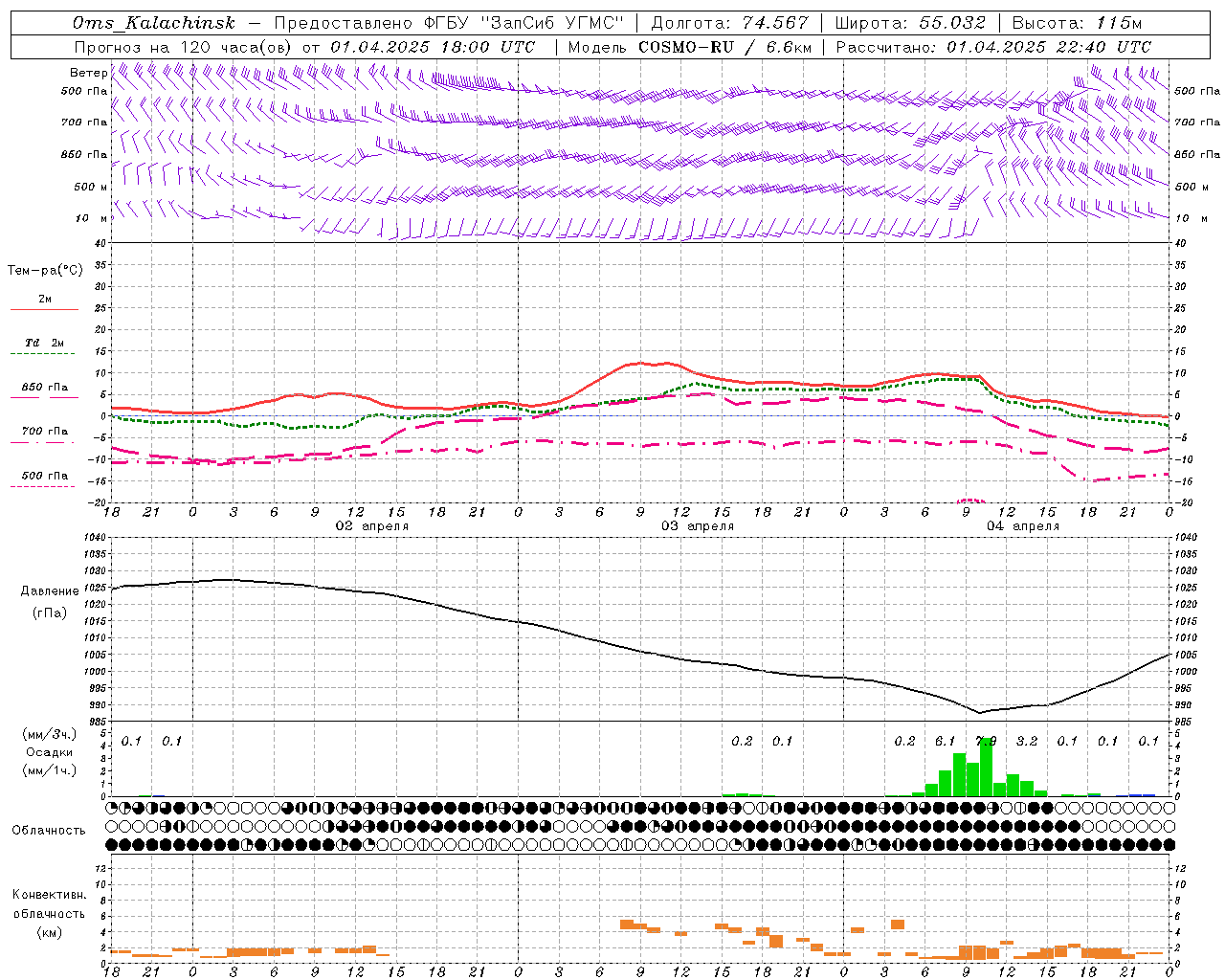Click the '6.1' precipitation amount value

pyautogui.click(x=946, y=742)
